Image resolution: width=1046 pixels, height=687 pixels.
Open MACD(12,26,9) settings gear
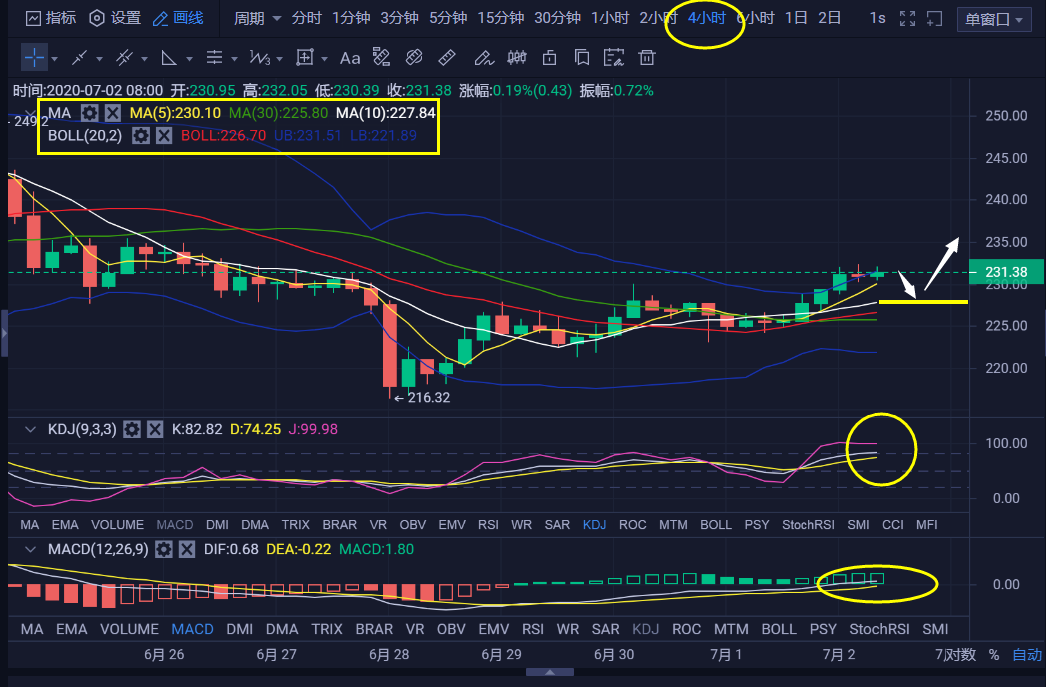tap(163, 550)
